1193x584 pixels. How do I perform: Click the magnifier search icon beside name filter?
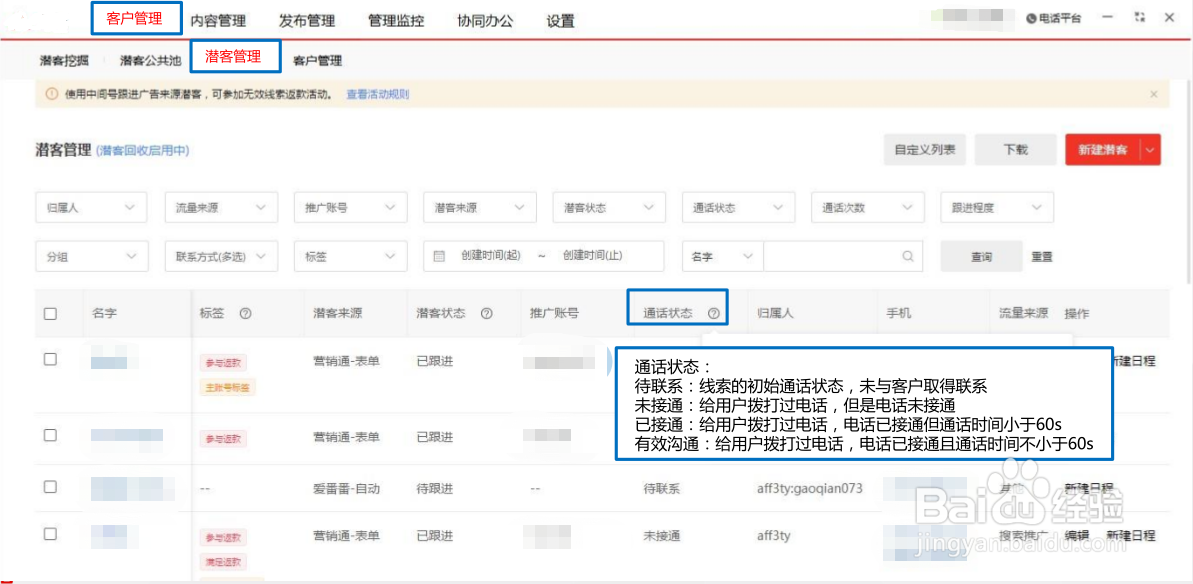pyautogui.click(x=907, y=256)
